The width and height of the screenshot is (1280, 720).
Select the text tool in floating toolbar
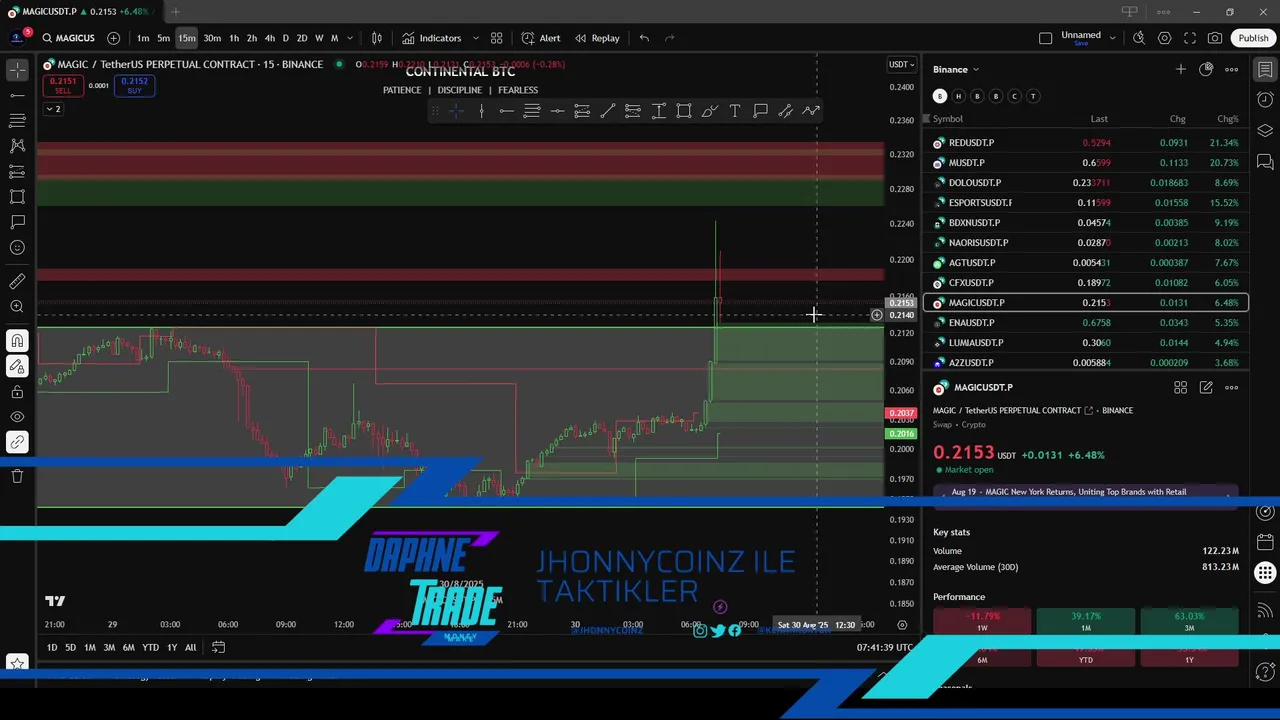[735, 111]
